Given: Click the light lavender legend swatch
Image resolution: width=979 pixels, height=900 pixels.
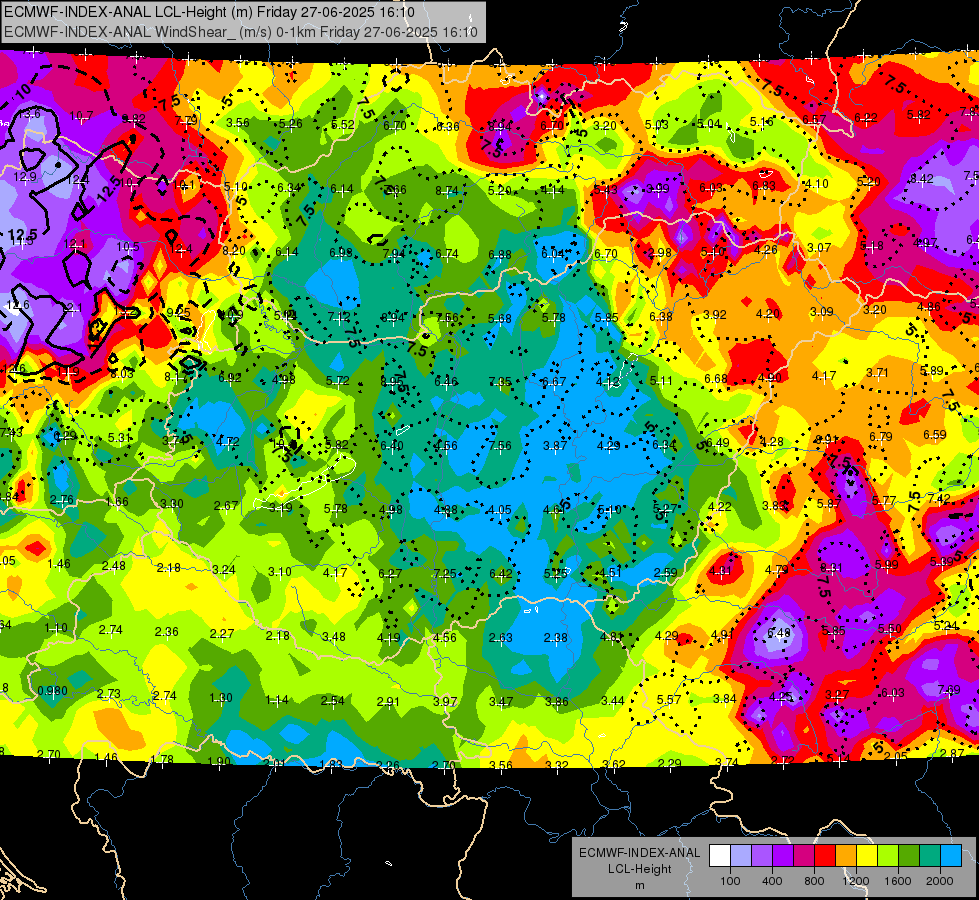Looking at the screenshot, I should point(740,856).
